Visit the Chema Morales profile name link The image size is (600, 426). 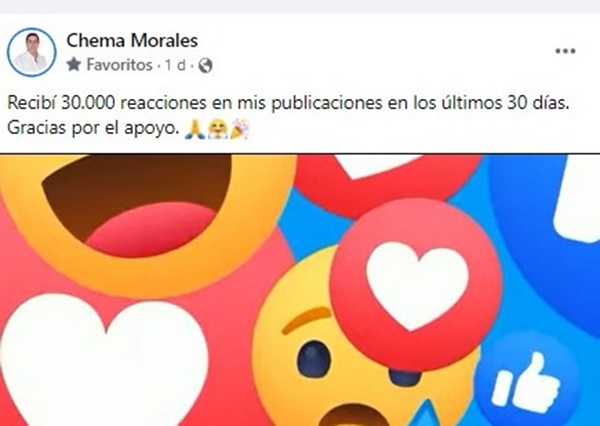[x=132, y=41]
